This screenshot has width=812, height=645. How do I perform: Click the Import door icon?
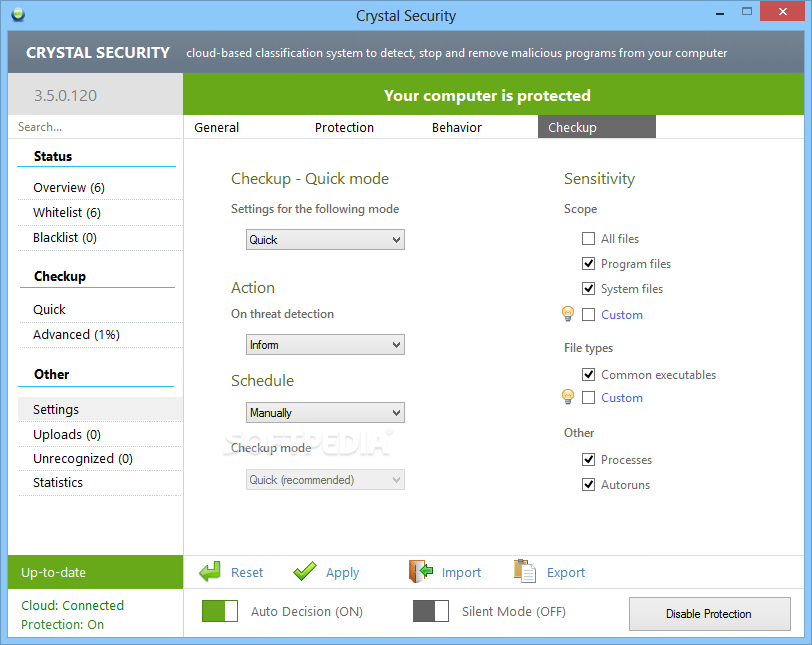pyautogui.click(x=420, y=571)
